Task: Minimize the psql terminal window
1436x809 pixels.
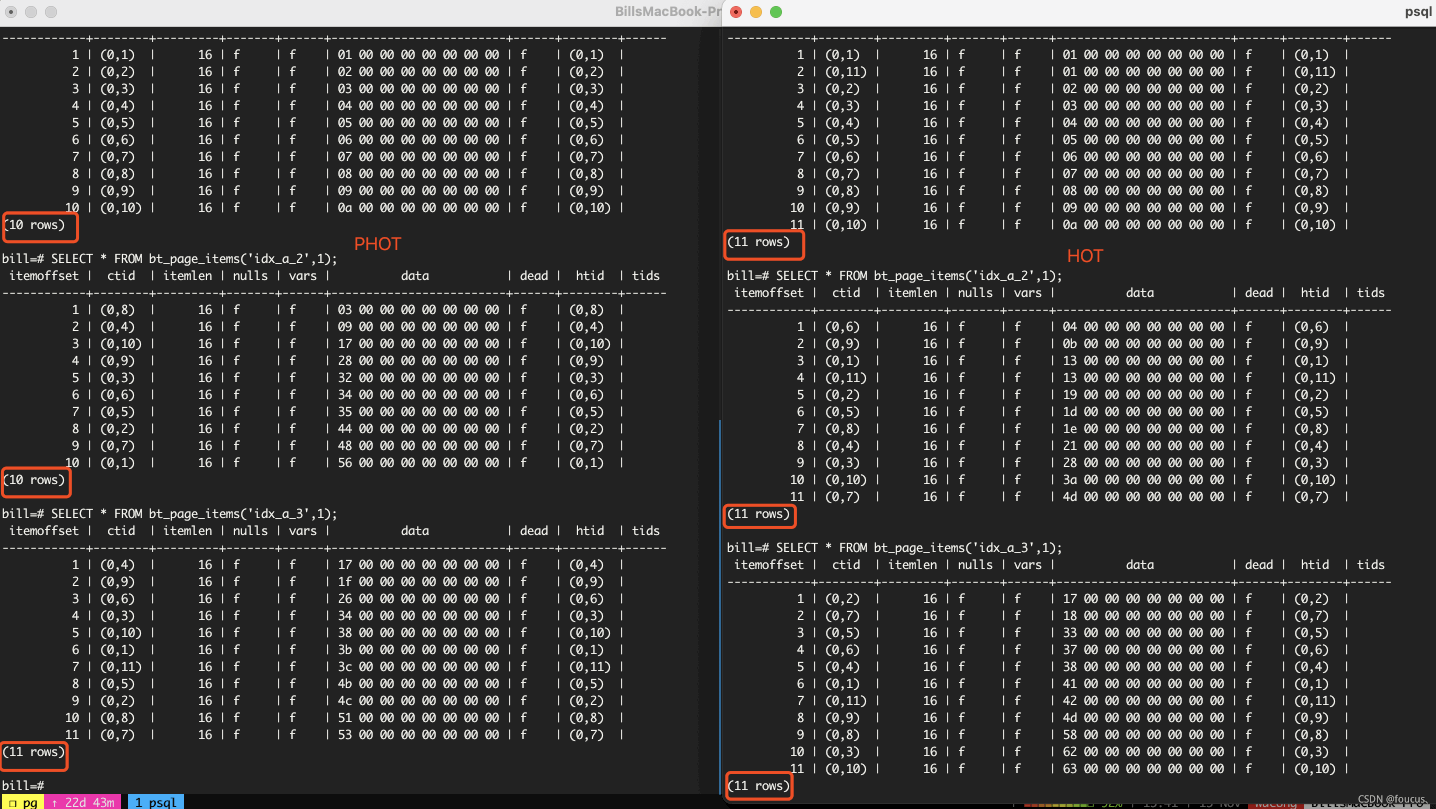Action: 756,12
